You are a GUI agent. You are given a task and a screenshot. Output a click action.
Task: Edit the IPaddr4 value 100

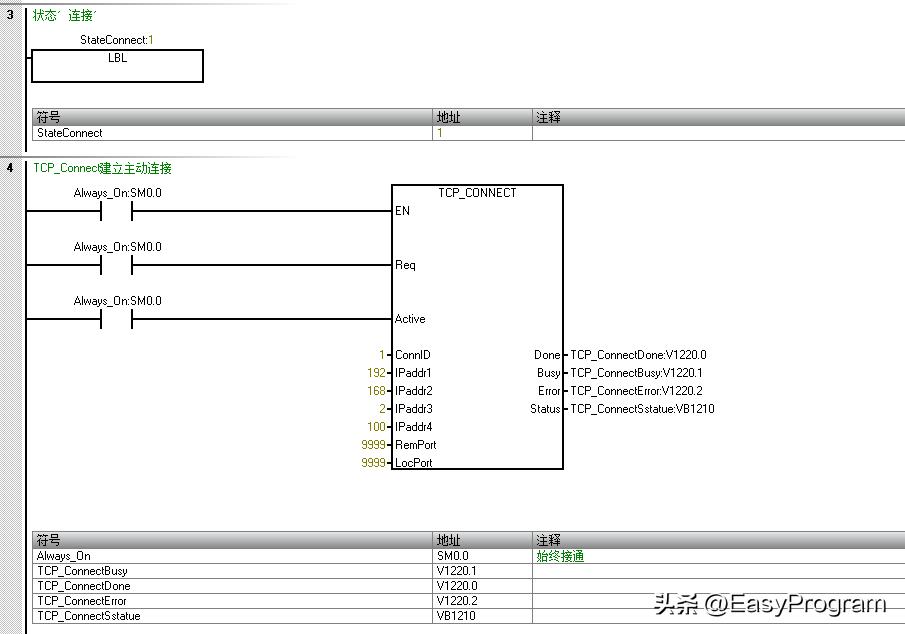click(376, 427)
